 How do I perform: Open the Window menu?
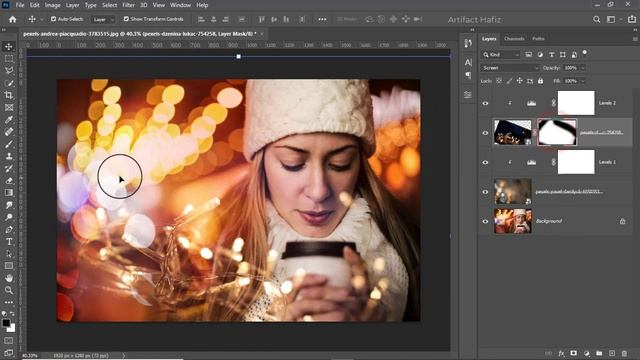180,5
